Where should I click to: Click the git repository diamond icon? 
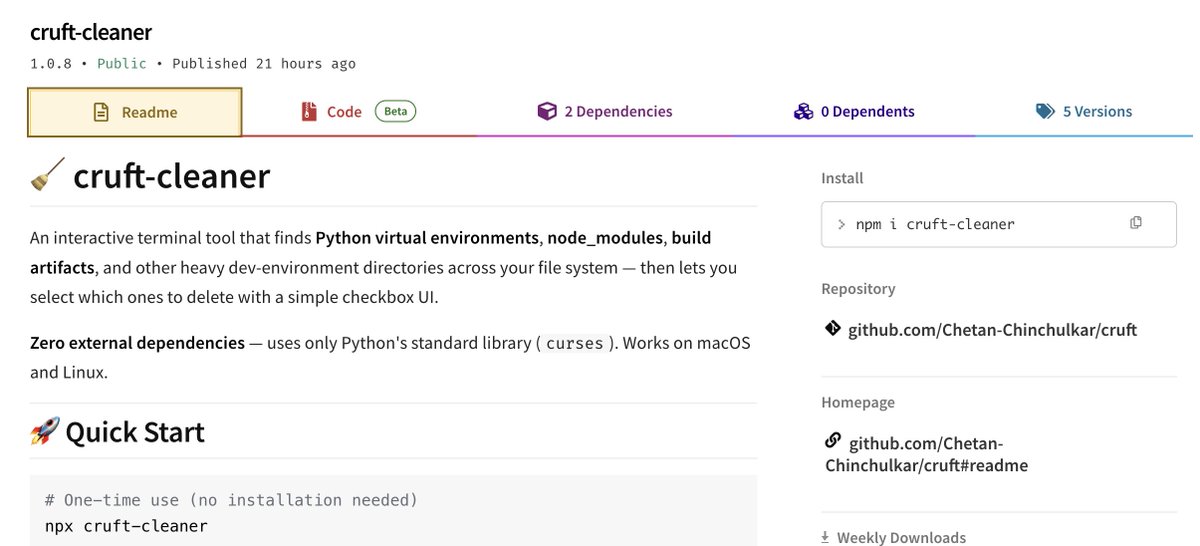[831, 329]
